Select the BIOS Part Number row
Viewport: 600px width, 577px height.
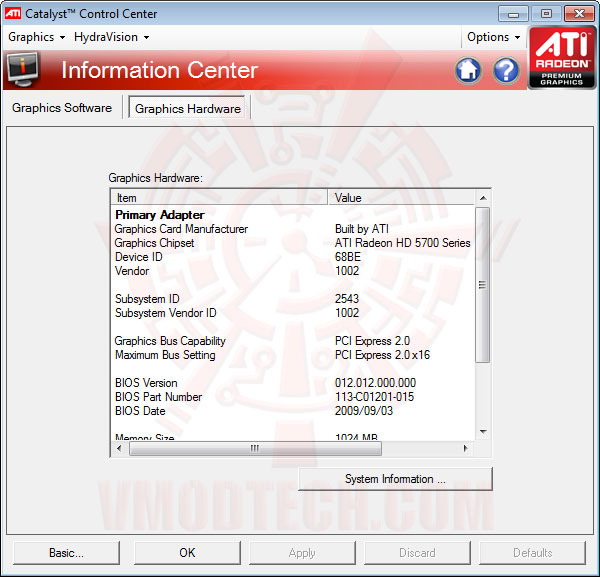tap(293, 397)
